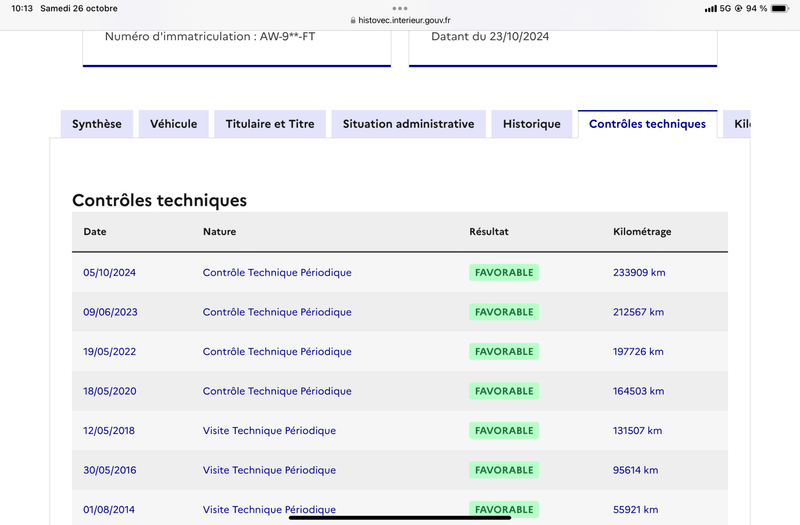
Task: Tap the home indicator bar at bottom
Action: pyautogui.click(x=400, y=517)
